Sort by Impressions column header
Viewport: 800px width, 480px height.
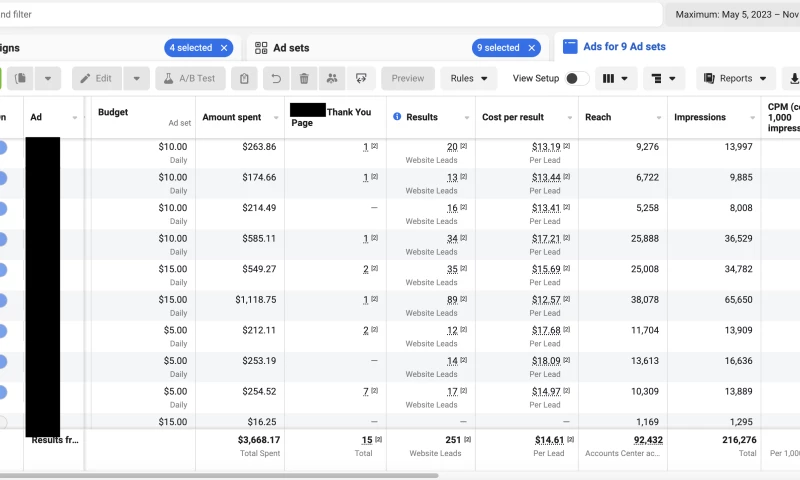pyautogui.click(x=699, y=117)
